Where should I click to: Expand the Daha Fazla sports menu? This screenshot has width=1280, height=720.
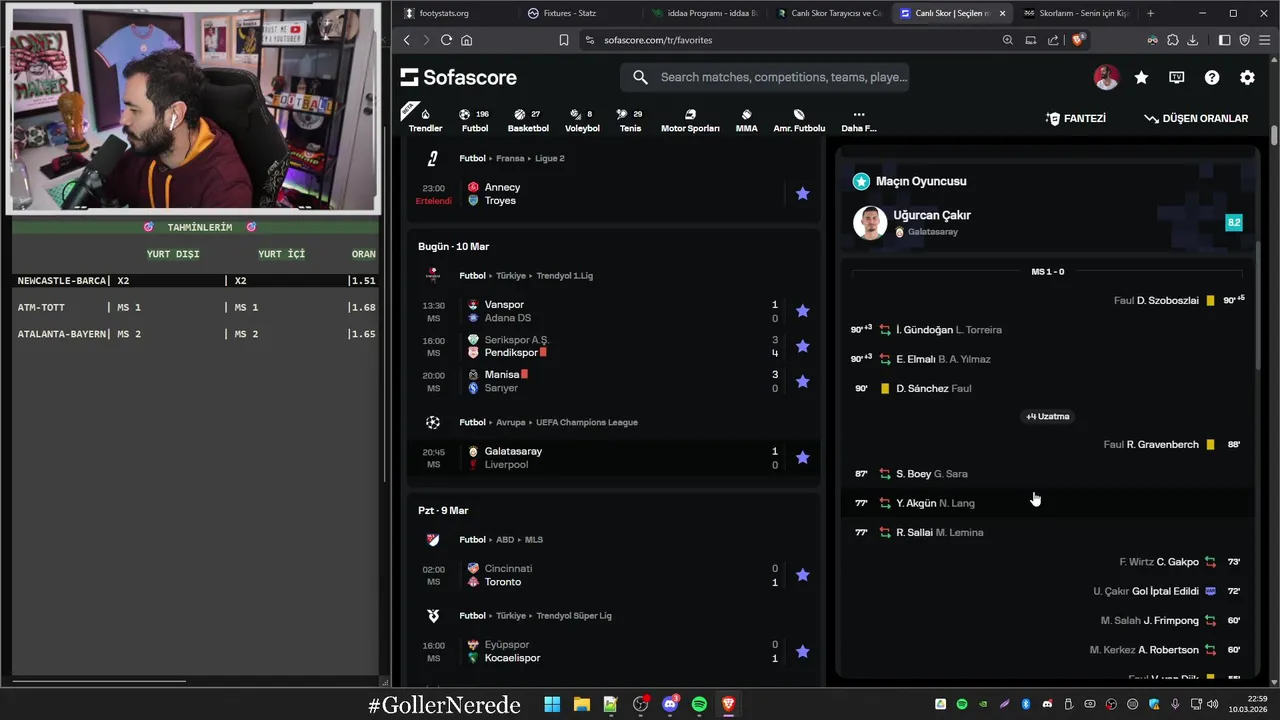(858, 120)
